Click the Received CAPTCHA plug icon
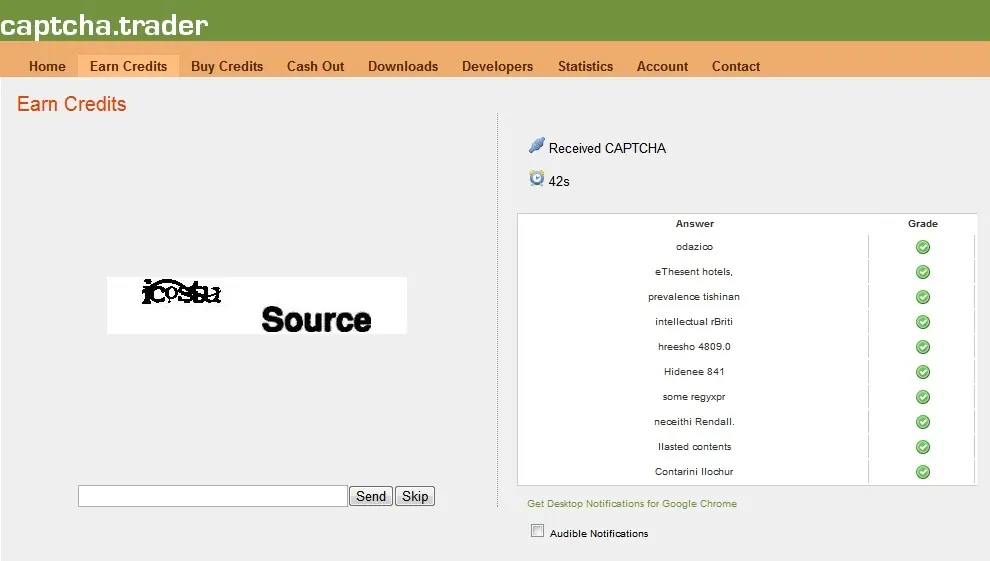 537,146
